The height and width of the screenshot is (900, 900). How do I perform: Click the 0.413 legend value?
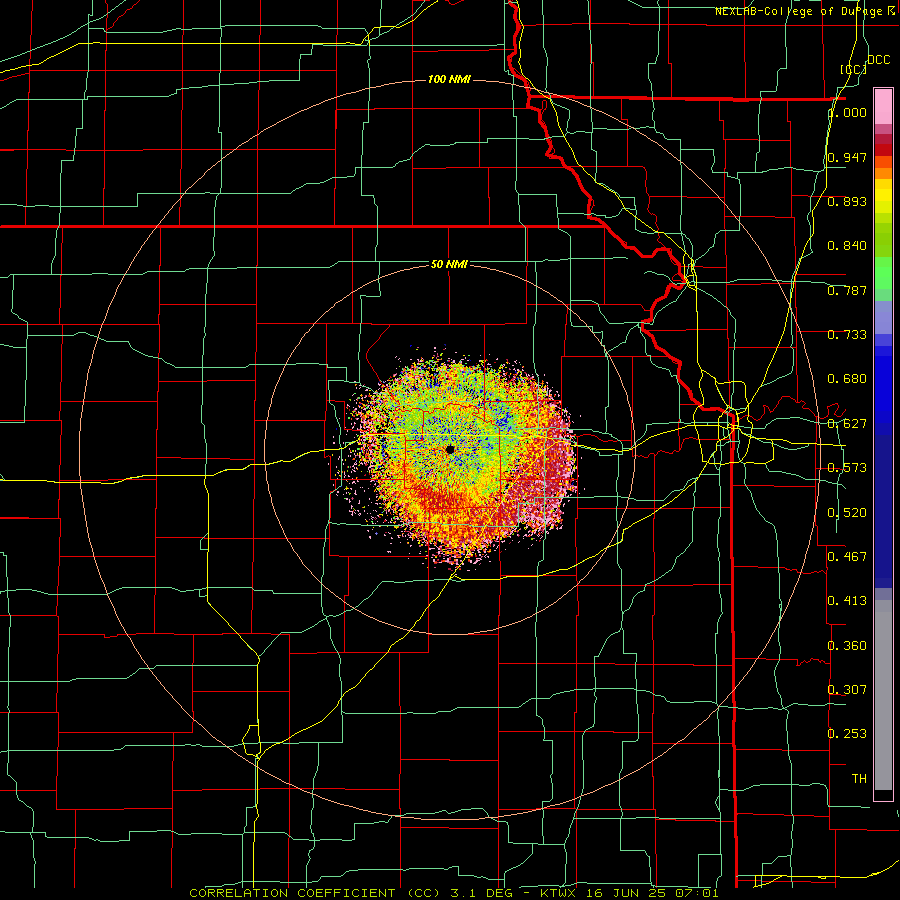pos(847,601)
